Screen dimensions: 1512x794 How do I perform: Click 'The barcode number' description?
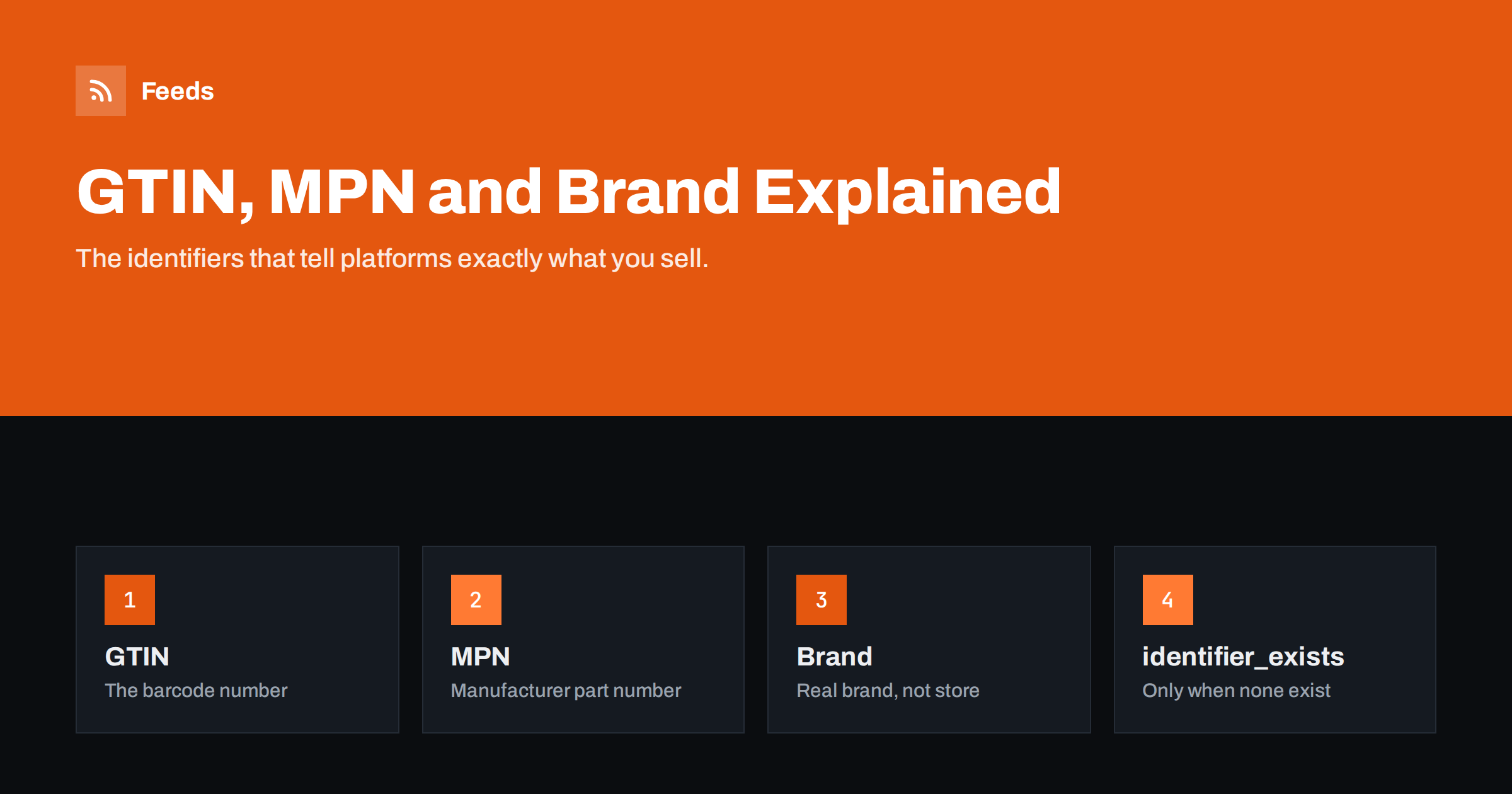[196, 691]
